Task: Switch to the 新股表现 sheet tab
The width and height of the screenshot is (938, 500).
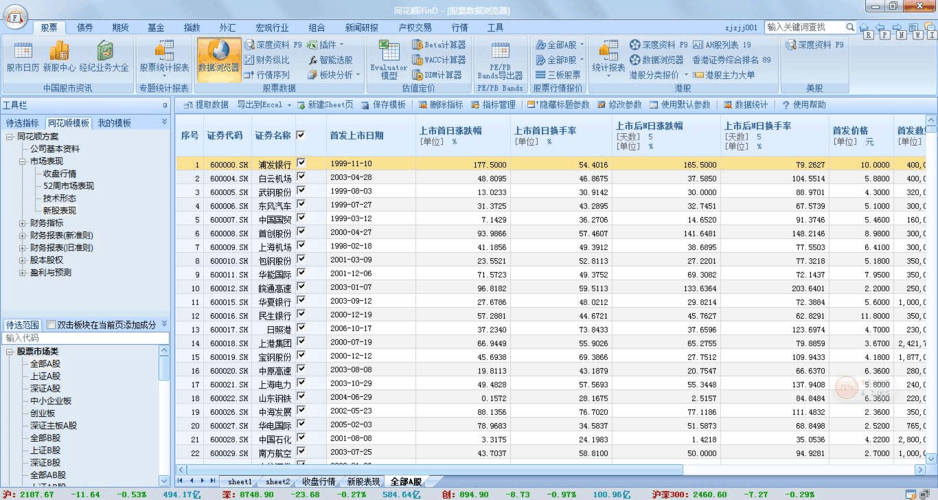Action: click(x=363, y=481)
